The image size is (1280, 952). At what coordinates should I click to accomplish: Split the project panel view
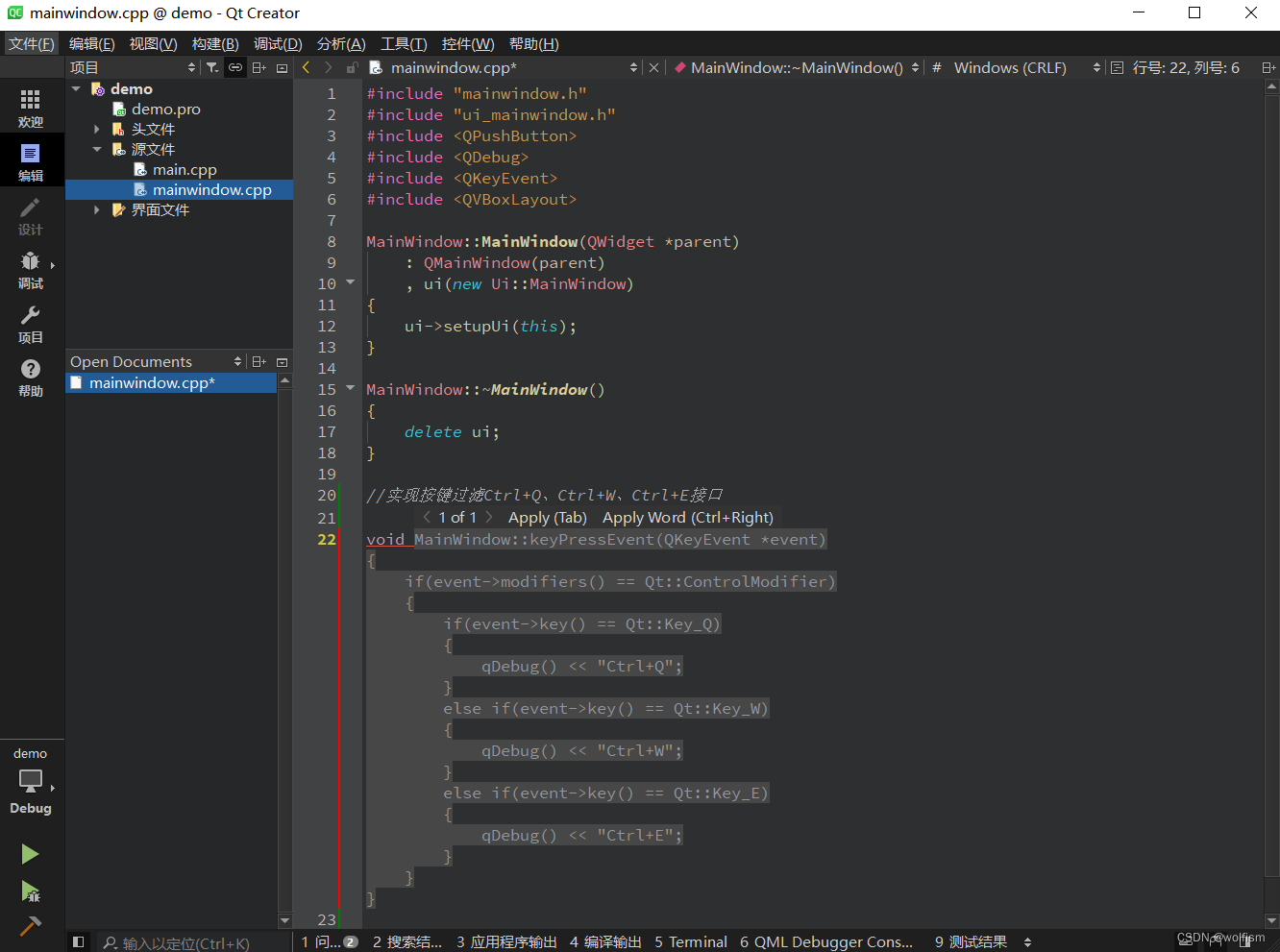coord(258,67)
